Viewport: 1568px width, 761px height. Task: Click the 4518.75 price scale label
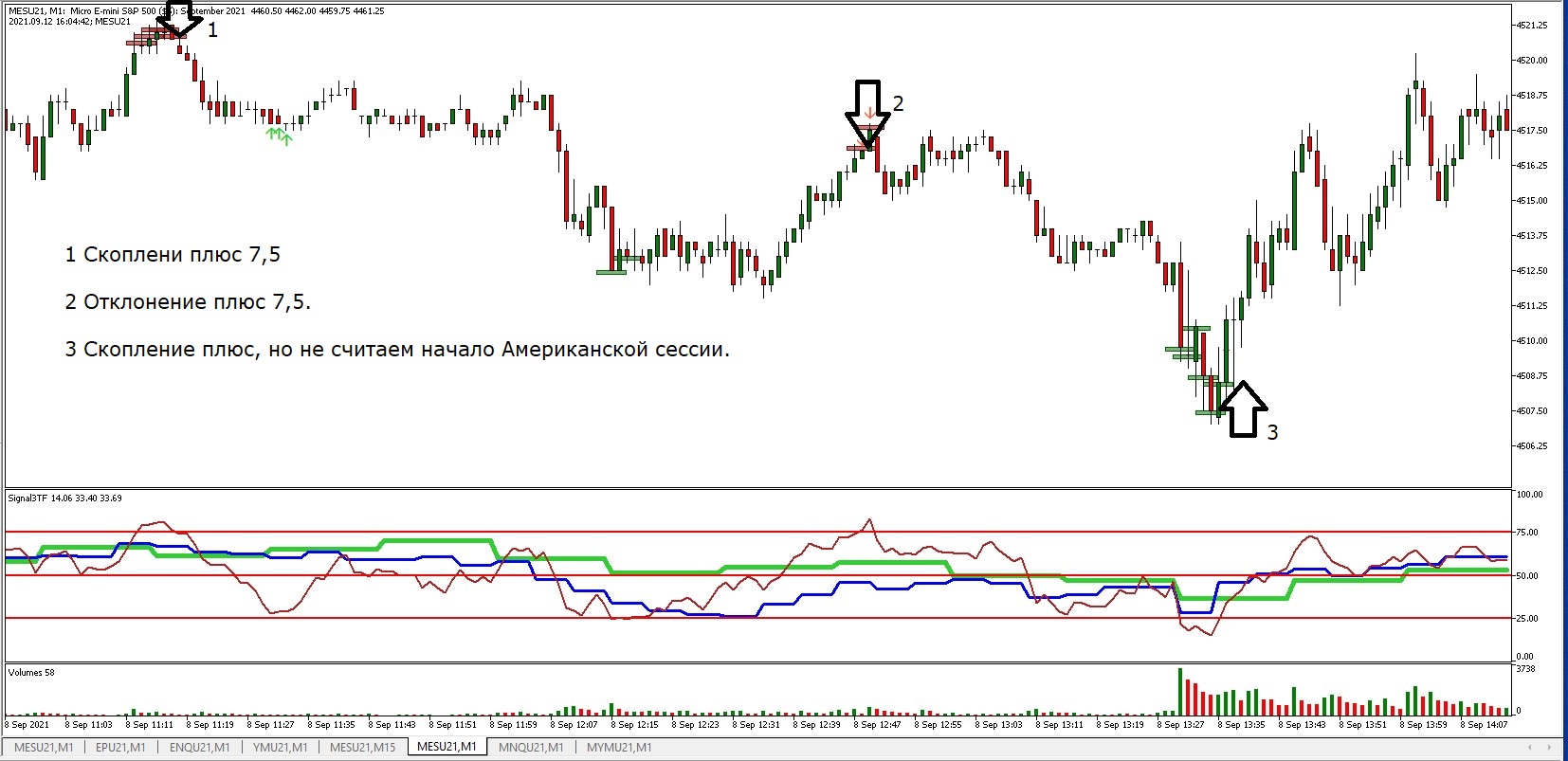coord(1532,96)
